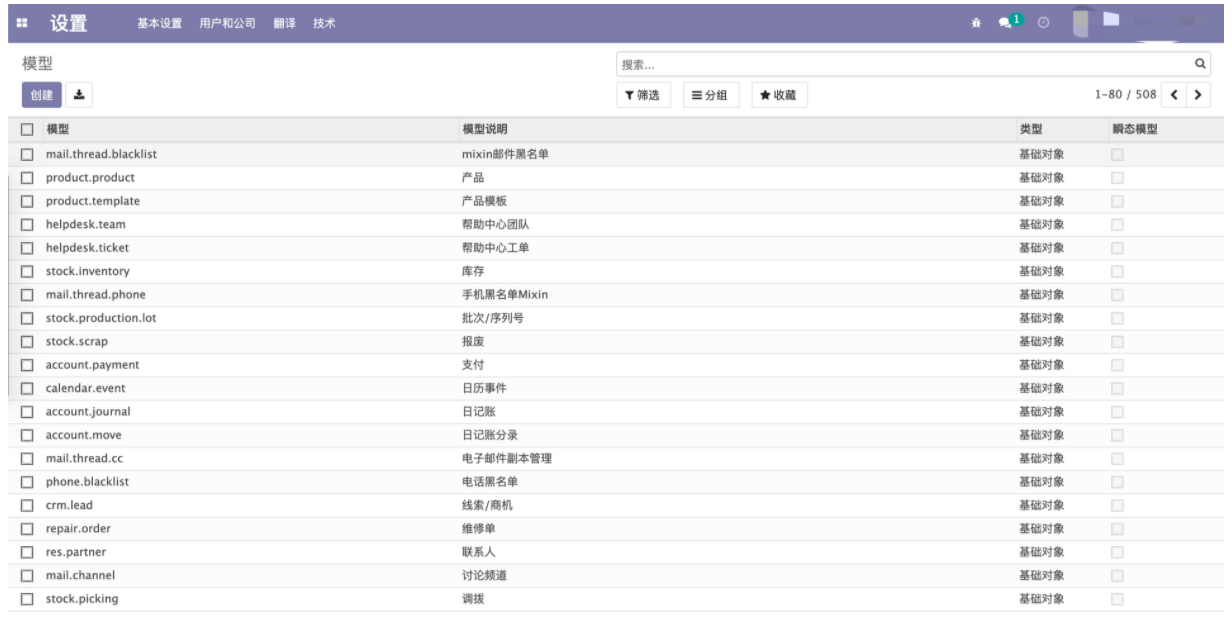Go to next page arrow

[x=1197, y=95]
